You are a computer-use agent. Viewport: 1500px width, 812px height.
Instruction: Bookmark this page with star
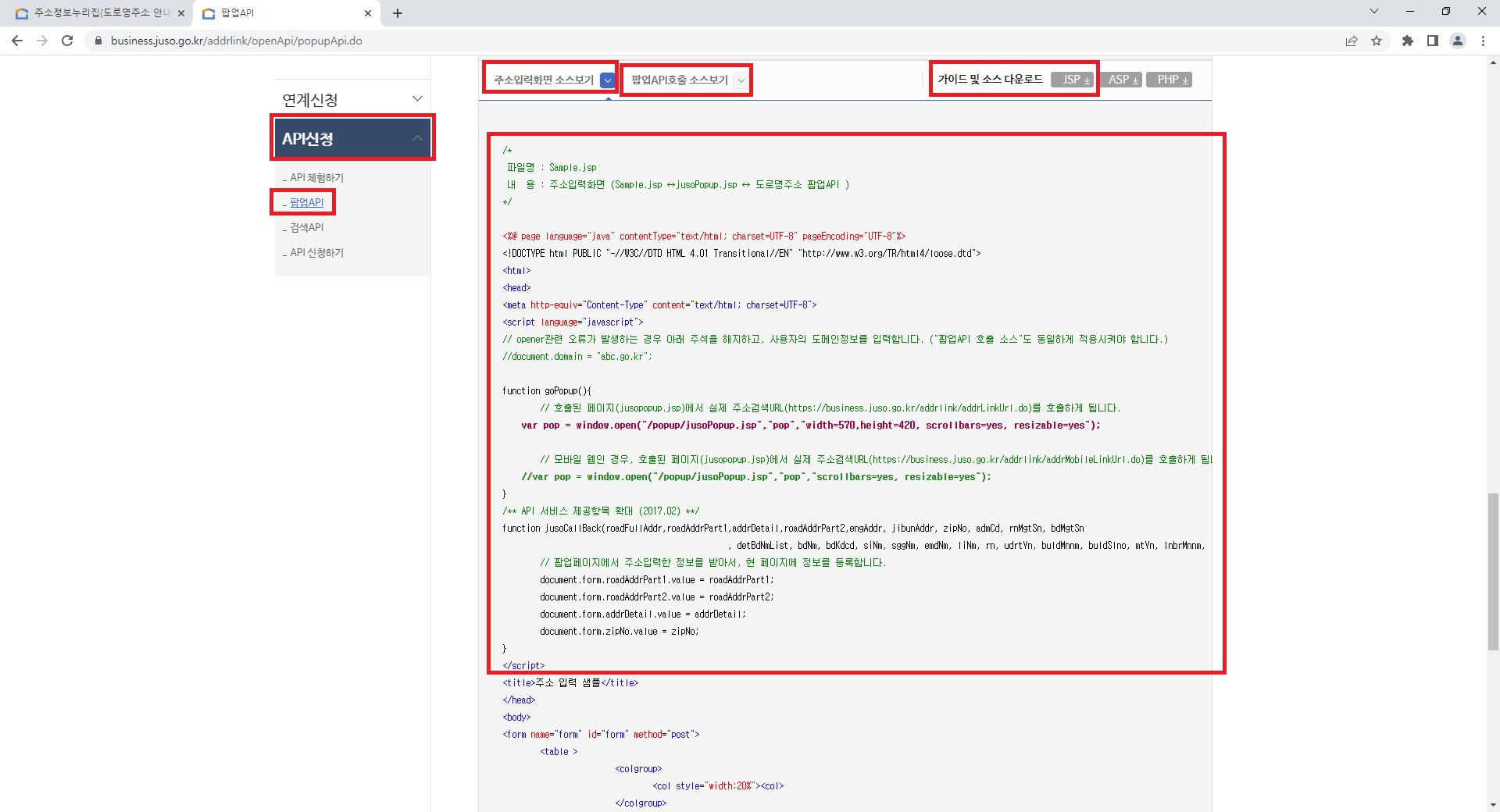tap(1377, 41)
